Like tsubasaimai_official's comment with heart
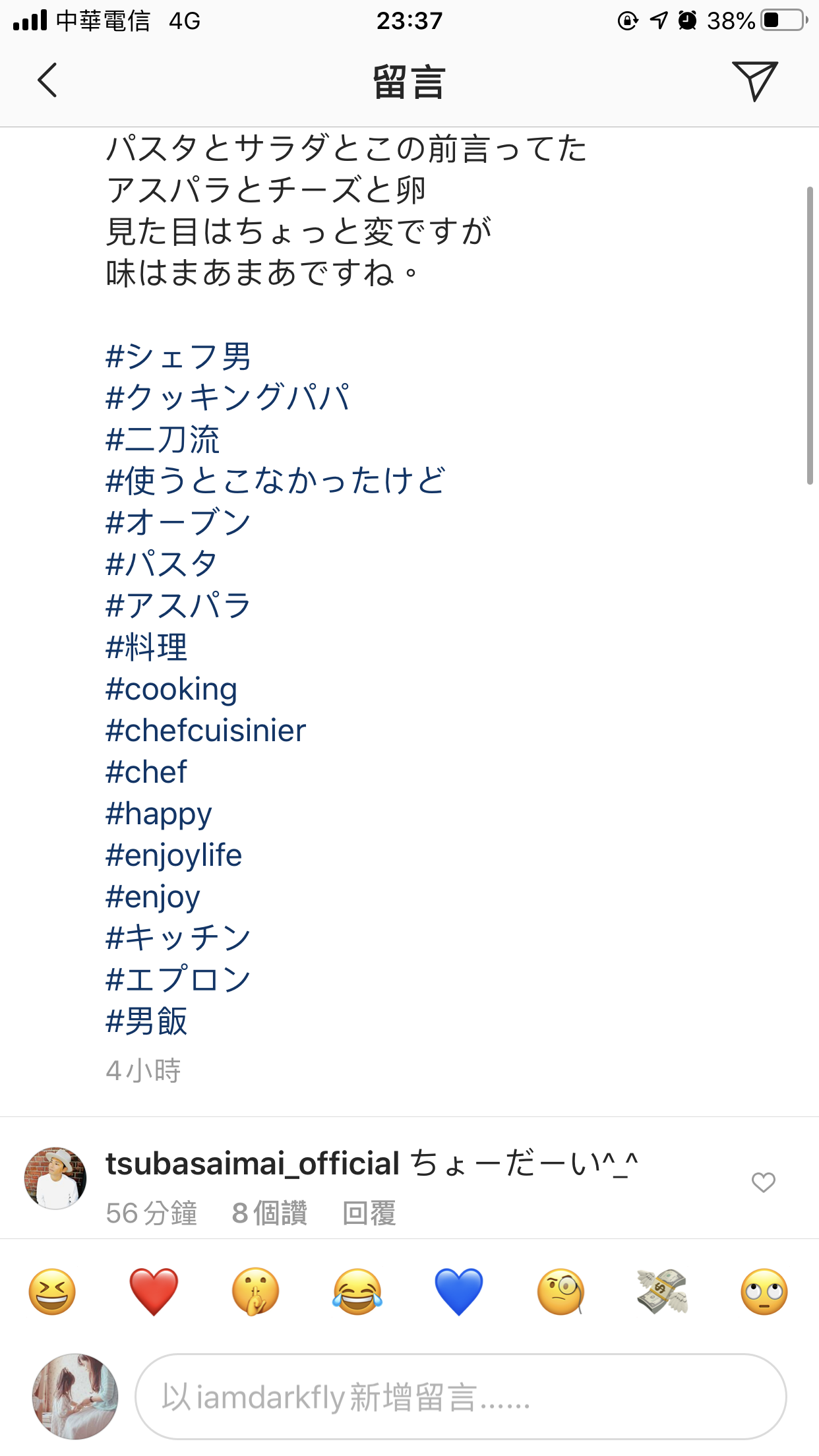This screenshot has height=1456, width=819. coord(764,1182)
